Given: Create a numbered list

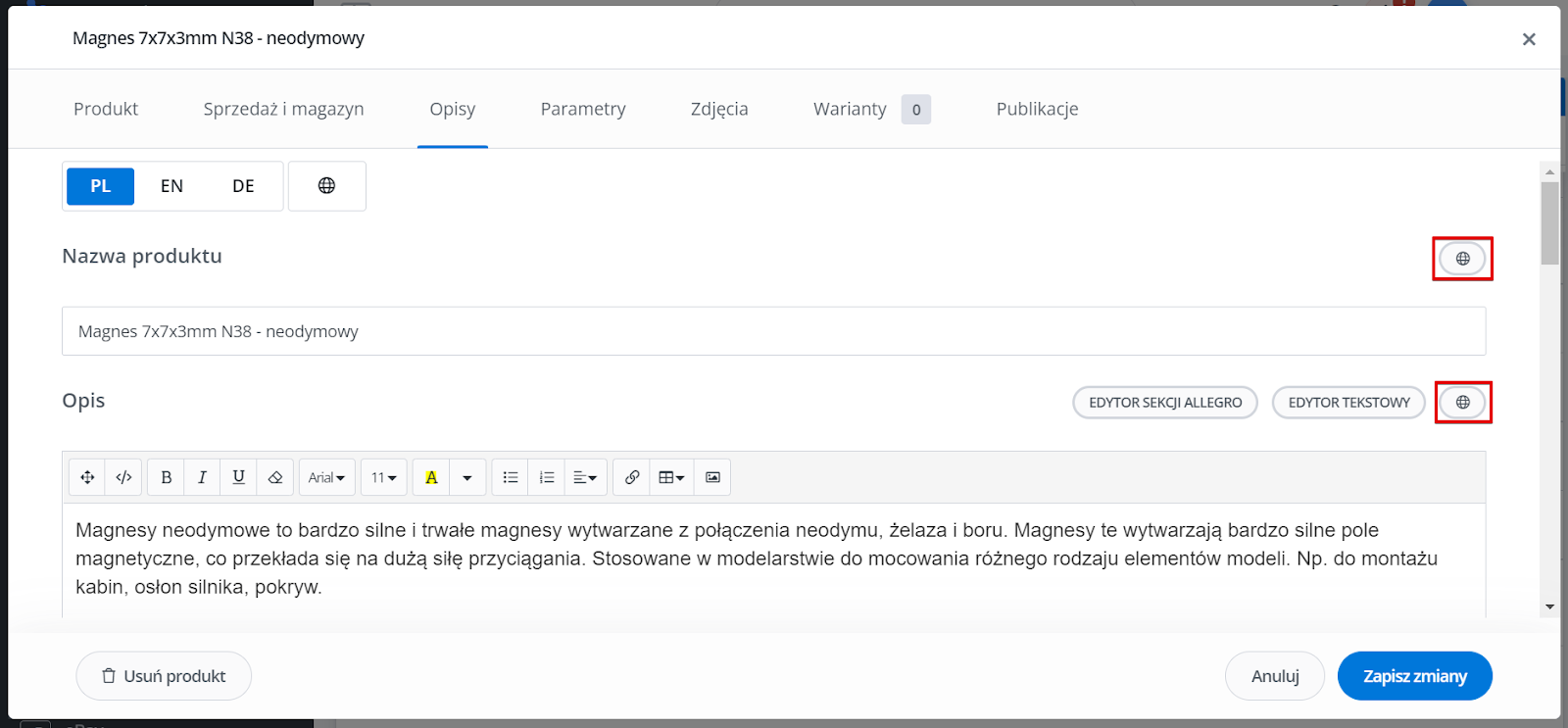Looking at the screenshot, I should pos(547,477).
